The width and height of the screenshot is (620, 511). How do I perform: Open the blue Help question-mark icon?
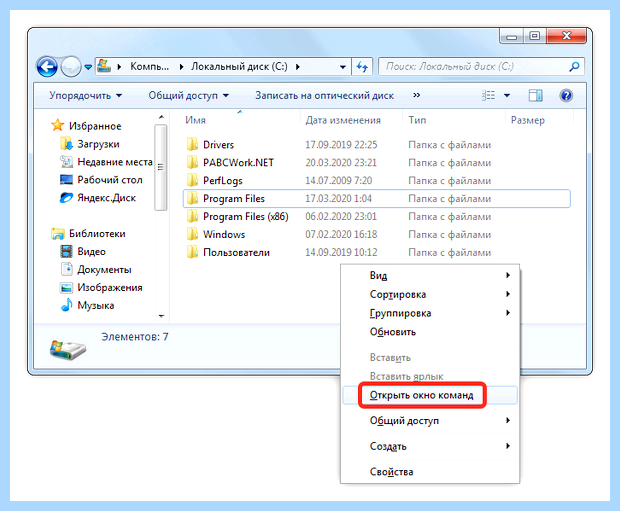(x=566, y=95)
